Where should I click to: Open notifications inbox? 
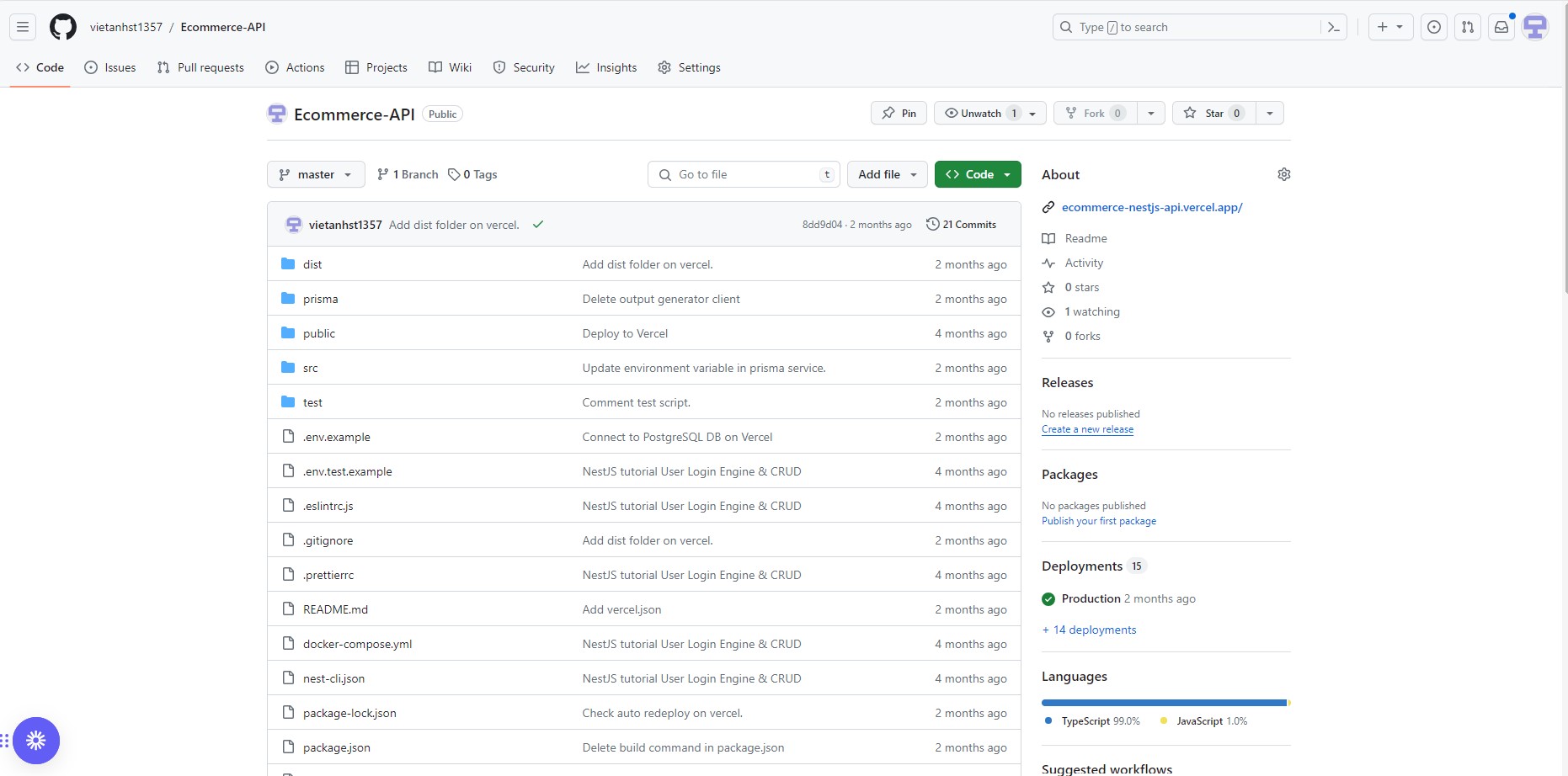pyautogui.click(x=1501, y=27)
